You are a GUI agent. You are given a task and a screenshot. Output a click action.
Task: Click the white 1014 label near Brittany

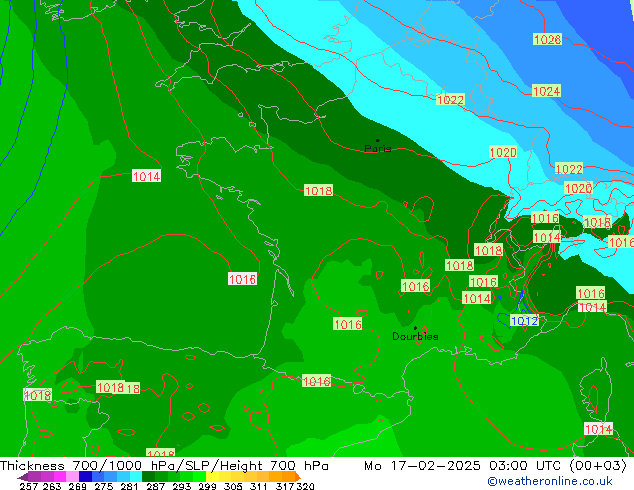[146, 176]
